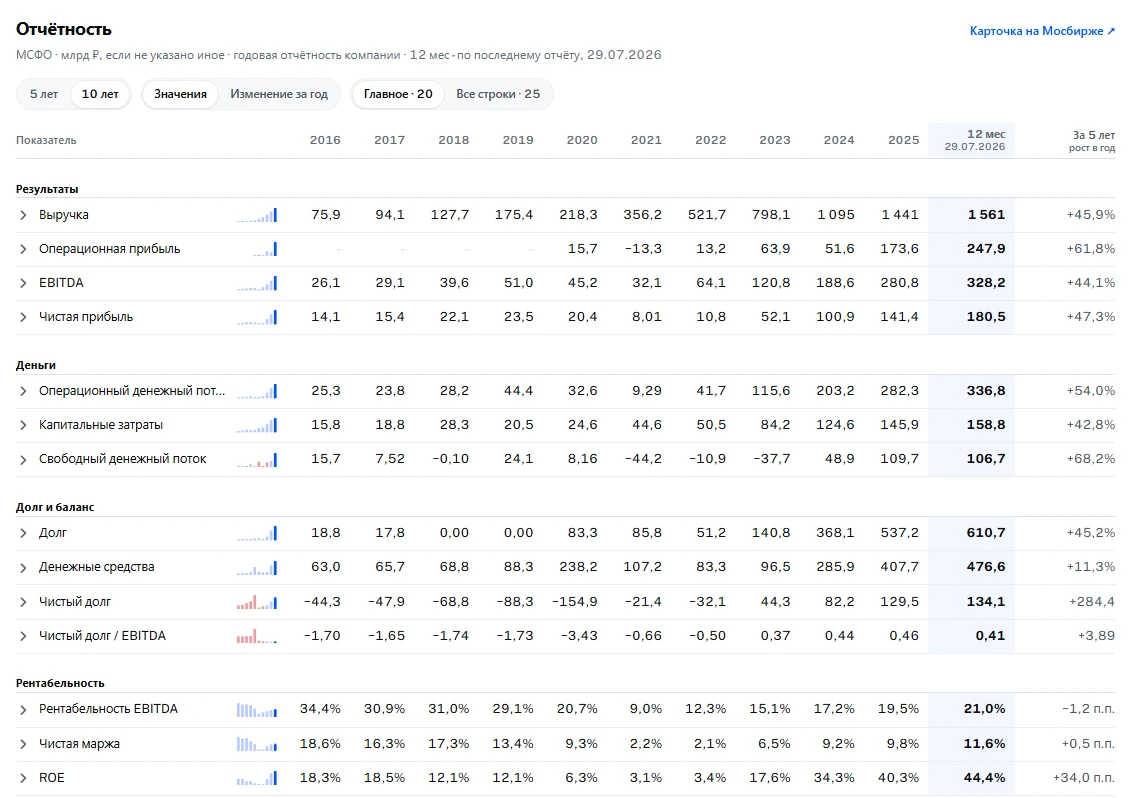This screenshot has height=798, width=1133.
Task: Show Значения view
Action: point(180,94)
